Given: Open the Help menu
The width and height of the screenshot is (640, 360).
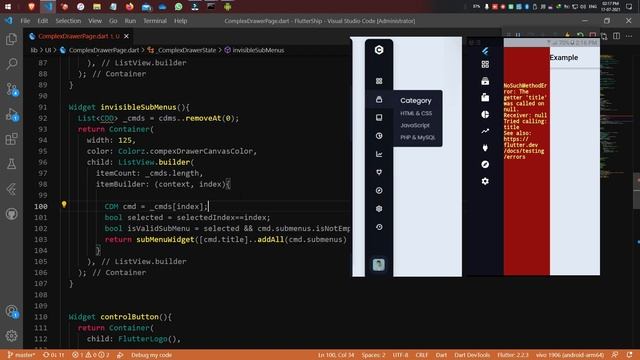Looking at the screenshot, I should click(180, 21).
